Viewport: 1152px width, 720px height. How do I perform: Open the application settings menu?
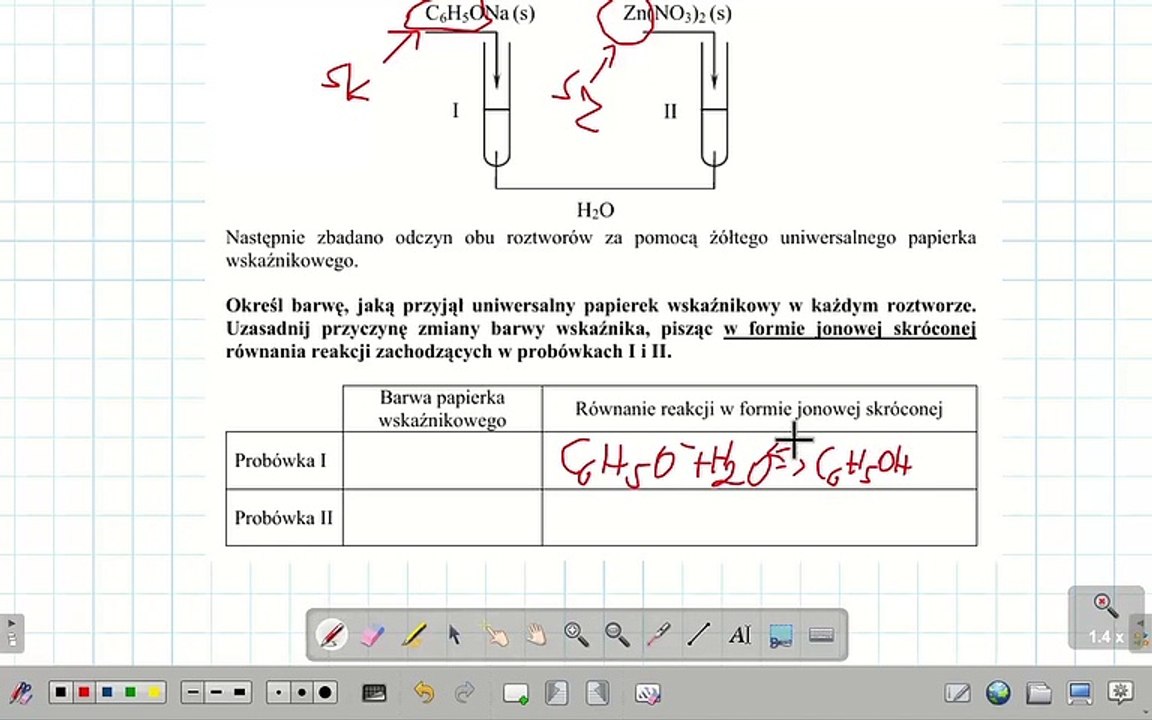[x=1120, y=693]
